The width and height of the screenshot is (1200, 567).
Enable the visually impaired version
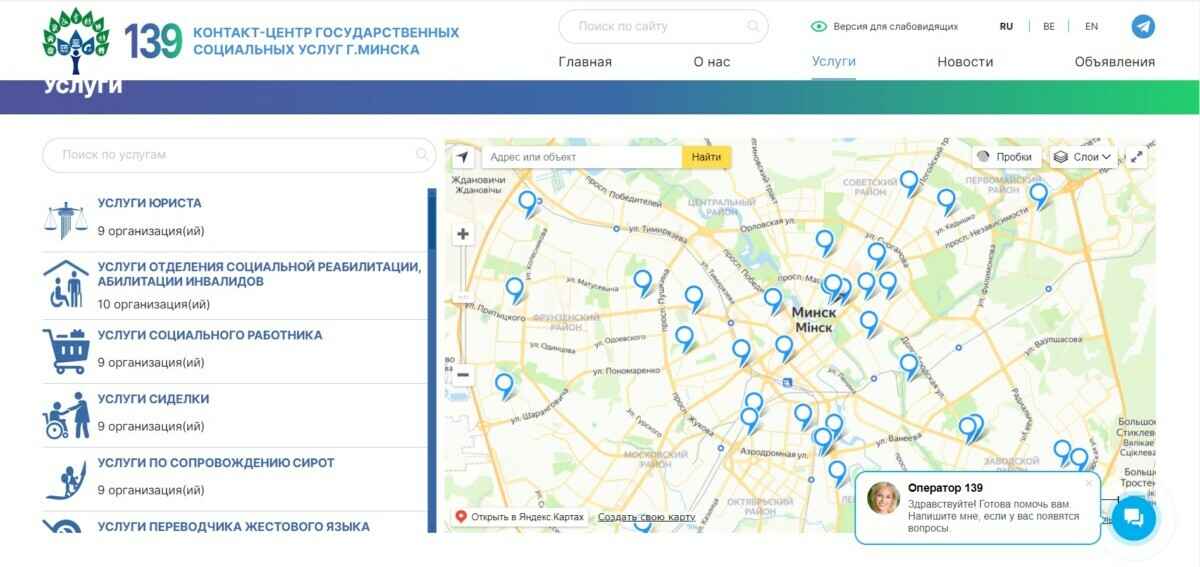coord(884,27)
